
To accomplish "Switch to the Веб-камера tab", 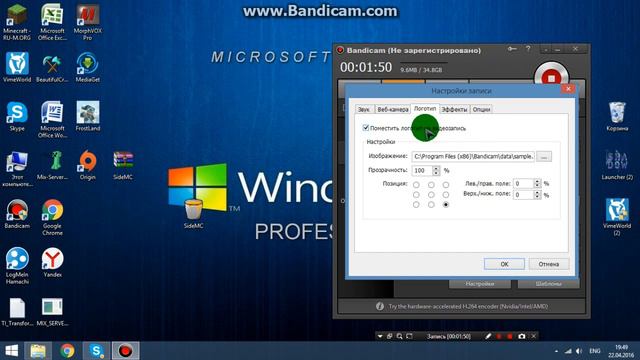I will [393, 109].
